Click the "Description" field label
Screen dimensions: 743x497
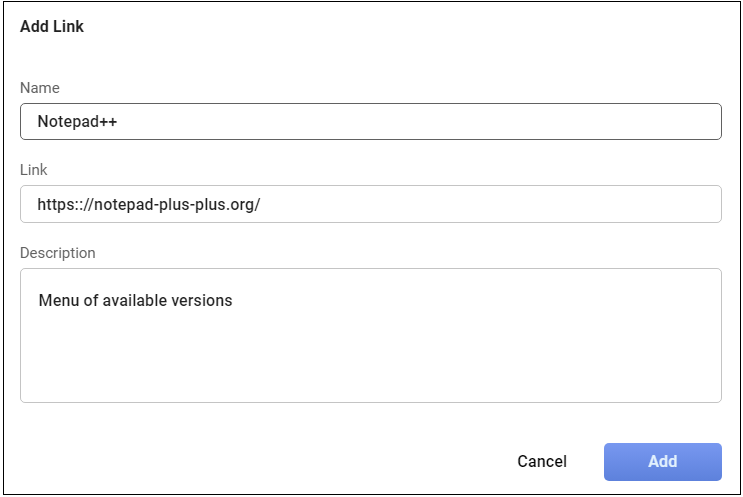58,253
